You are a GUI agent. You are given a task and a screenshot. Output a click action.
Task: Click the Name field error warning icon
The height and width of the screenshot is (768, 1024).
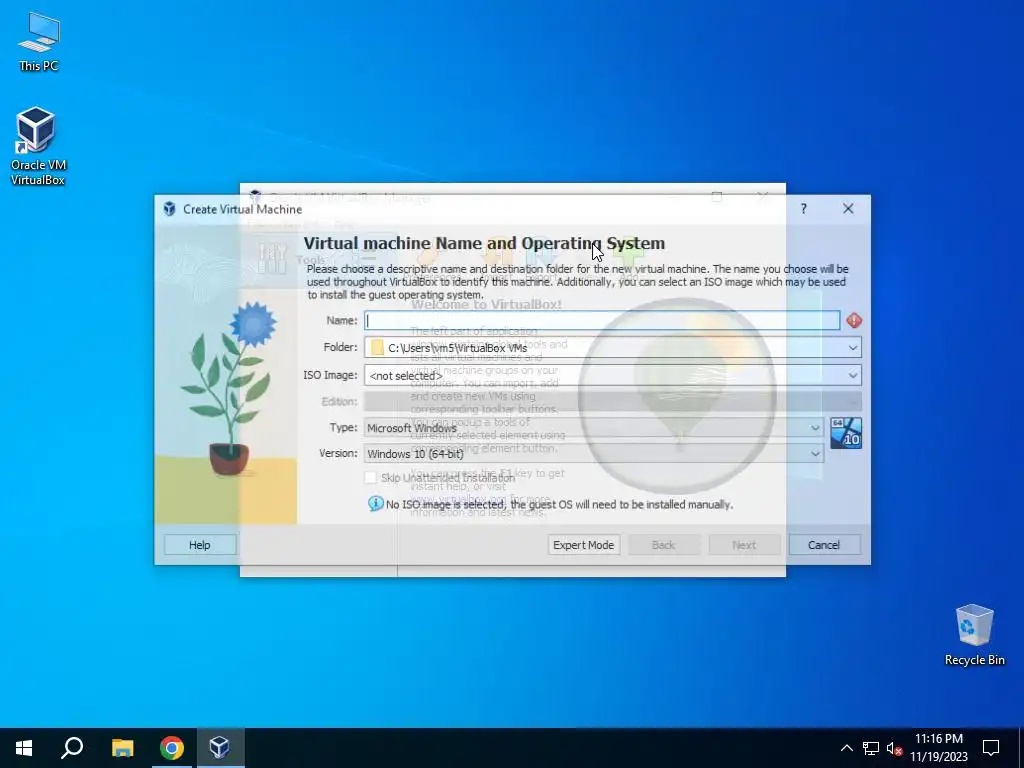click(854, 321)
